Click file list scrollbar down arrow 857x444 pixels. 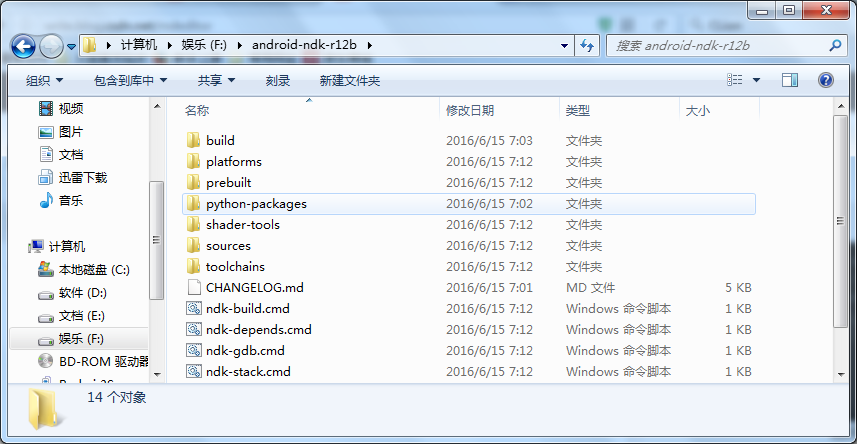[x=841, y=374]
